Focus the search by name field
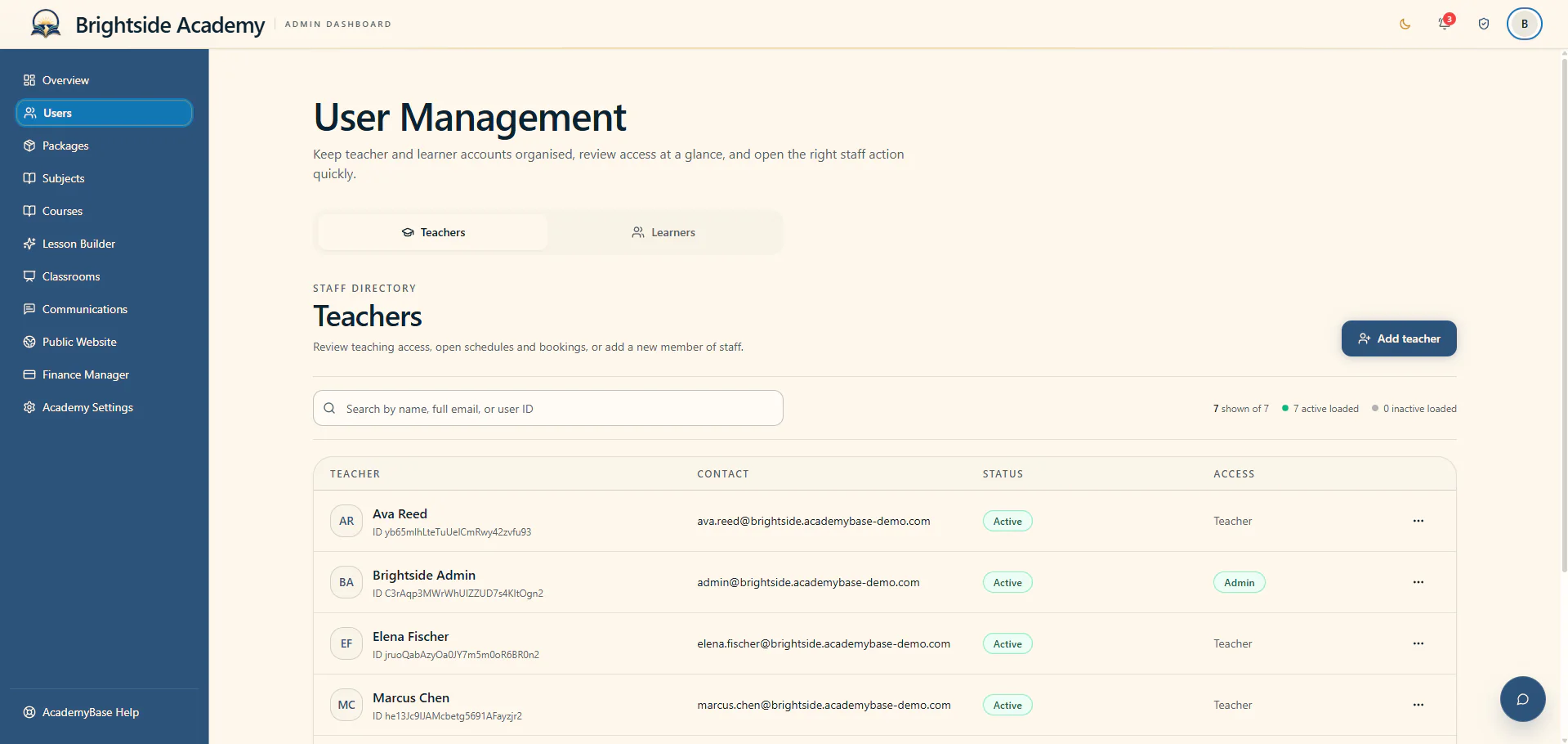Viewport: 1568px width, 744px height. pos(548,408)
